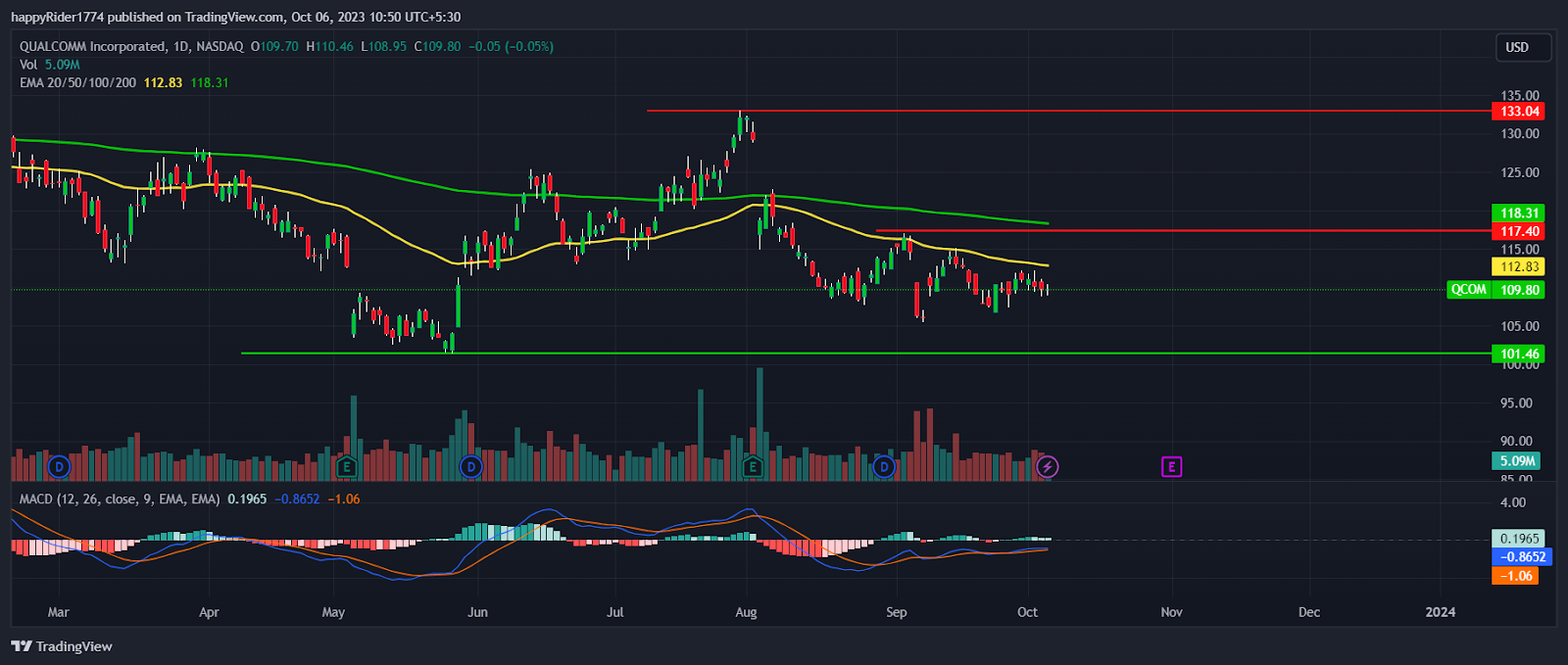Click the Mar label on time axis
Viewport: 1568px width, 665px height.
59,613
